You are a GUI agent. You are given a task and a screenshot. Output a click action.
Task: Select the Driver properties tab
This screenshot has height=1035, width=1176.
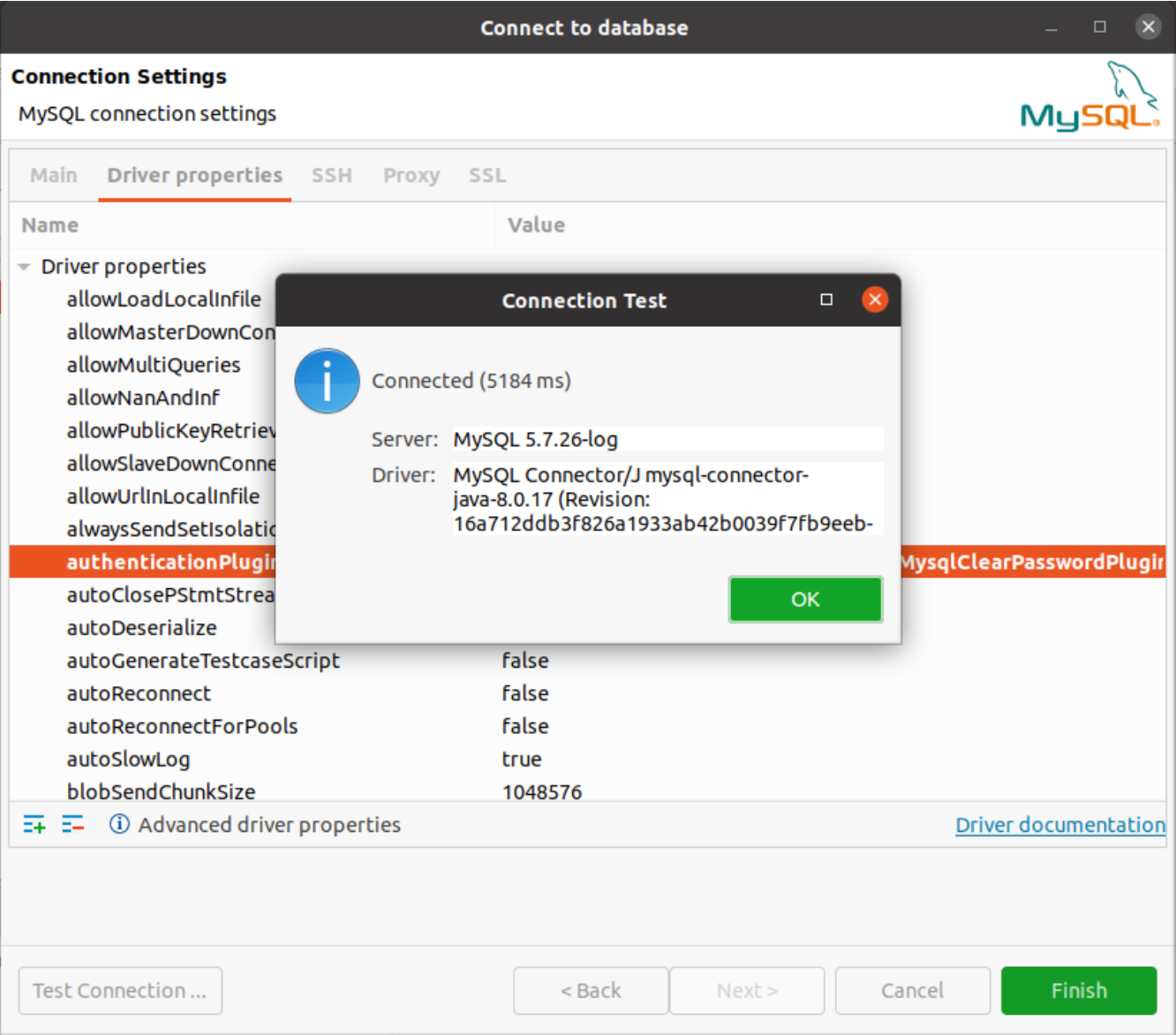click(x=194, y=176)
